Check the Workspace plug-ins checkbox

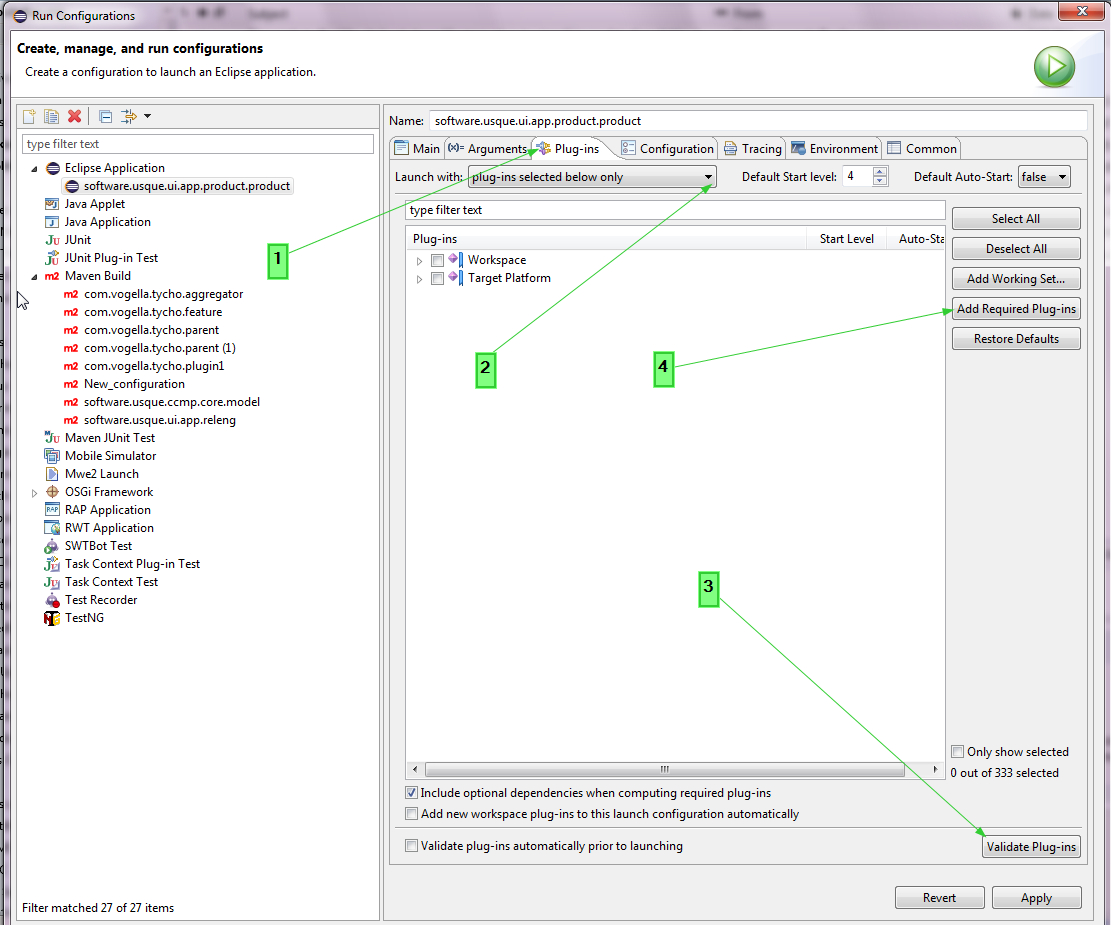pos(437,260)
